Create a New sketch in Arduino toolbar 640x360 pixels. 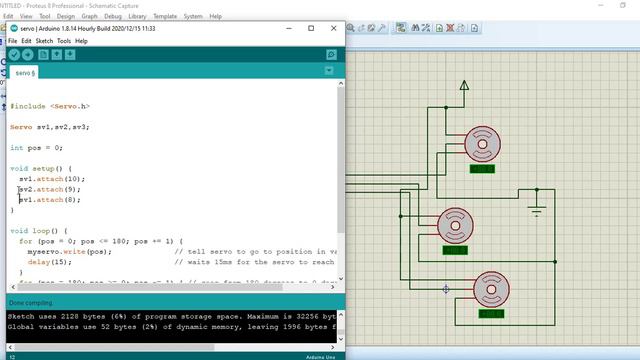tap(43, 54)
